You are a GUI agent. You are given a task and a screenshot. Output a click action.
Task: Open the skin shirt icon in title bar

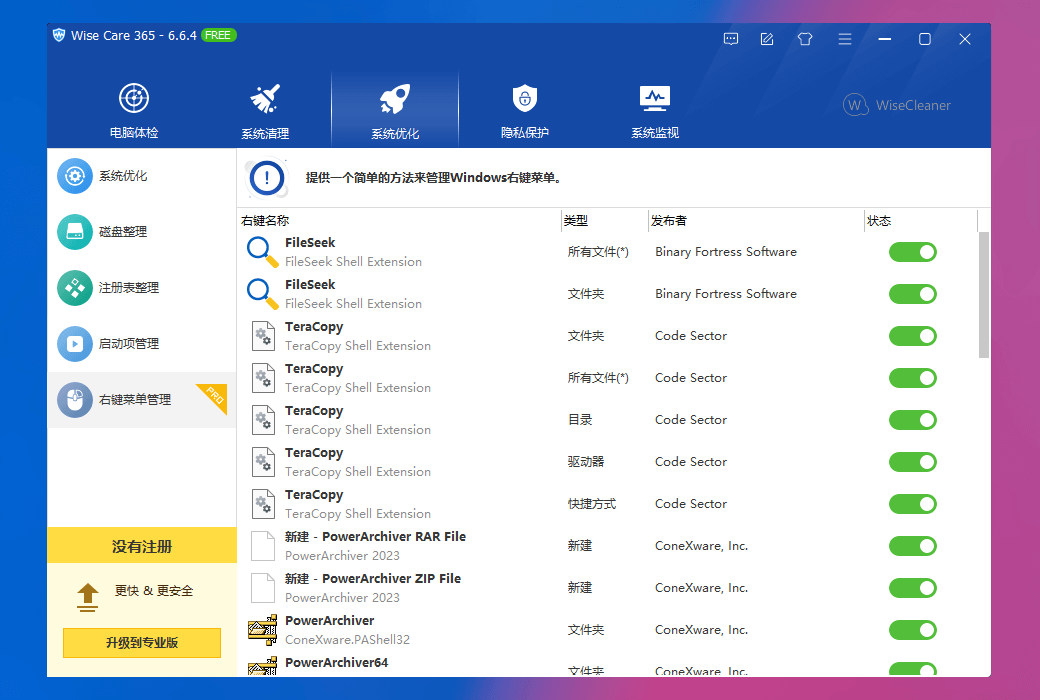(x=805, y=39)
